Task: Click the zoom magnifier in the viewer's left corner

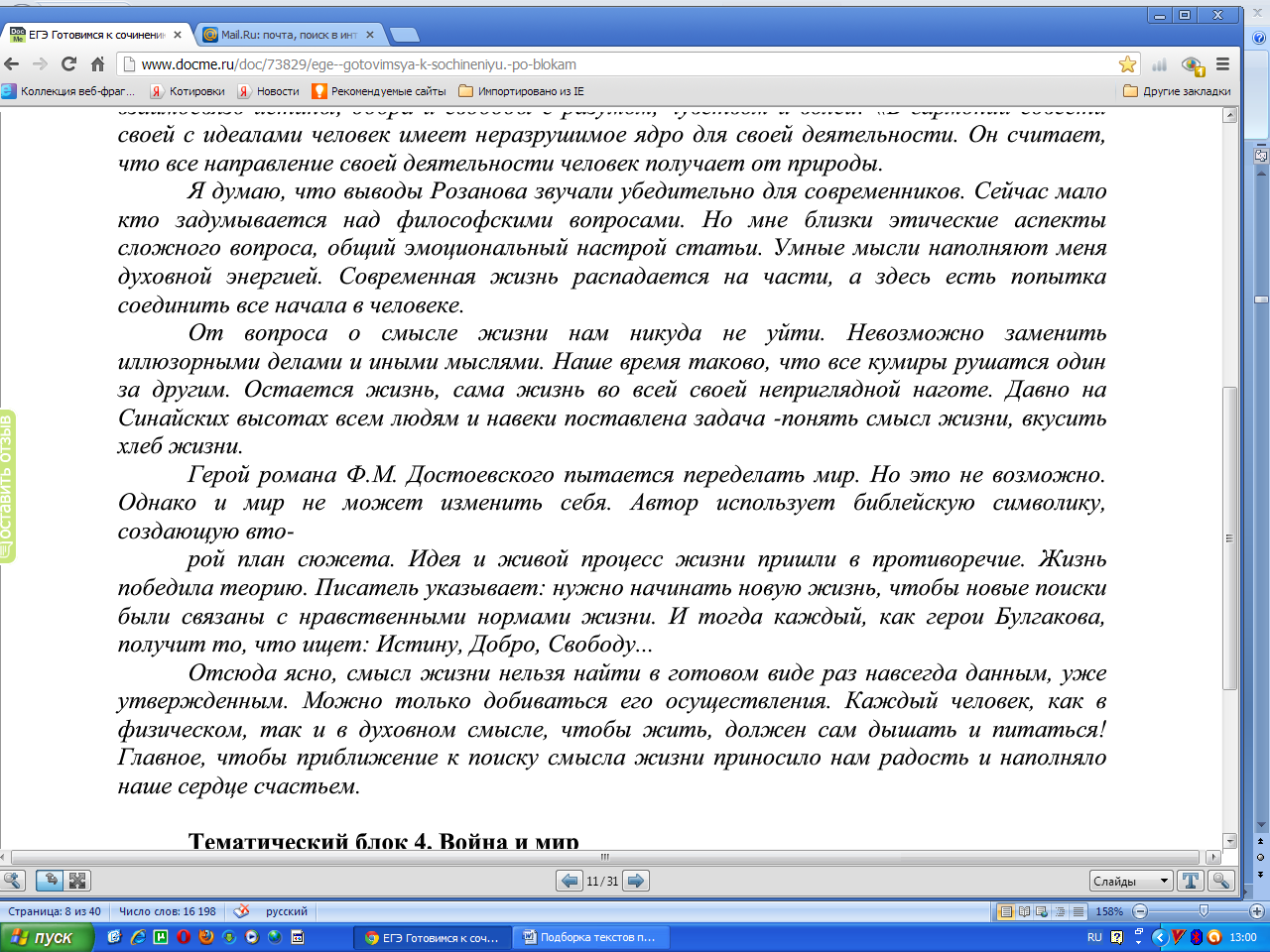Action: click(13, 881)
